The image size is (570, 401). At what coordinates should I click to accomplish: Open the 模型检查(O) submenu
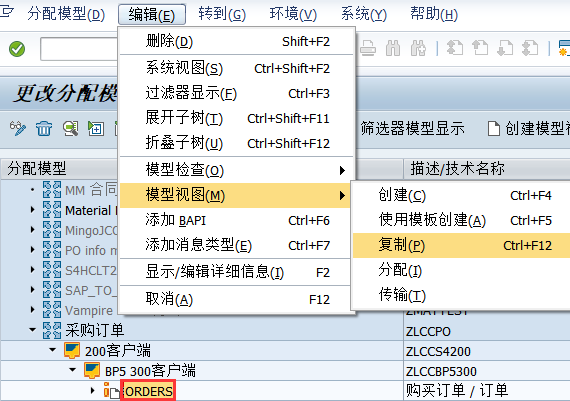pyautogui.click(x=236, y=170)
